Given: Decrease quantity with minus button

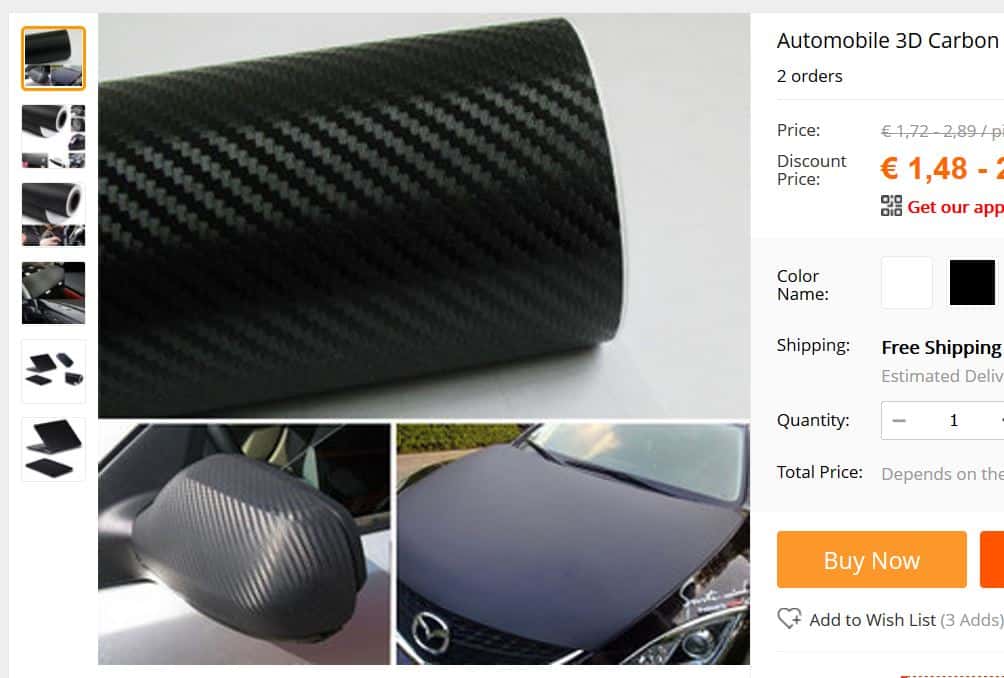Looking at the screenshot, I should (899, 421).
